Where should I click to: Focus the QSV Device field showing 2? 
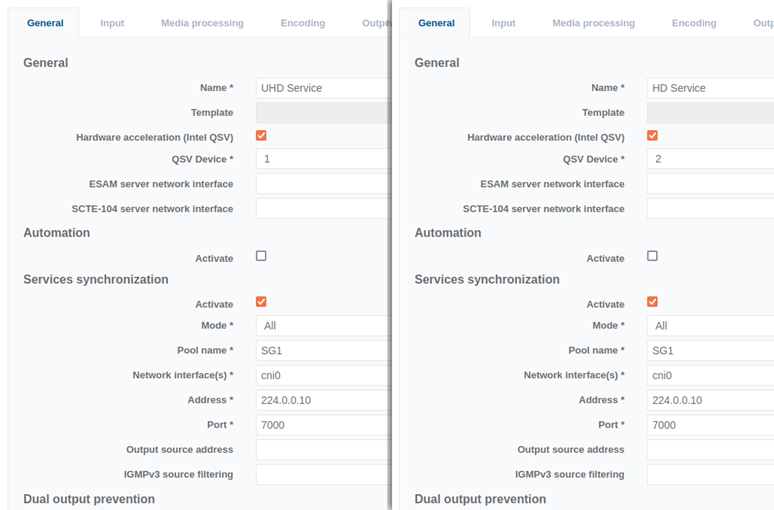pyautogui.click(x=710, y=159)
